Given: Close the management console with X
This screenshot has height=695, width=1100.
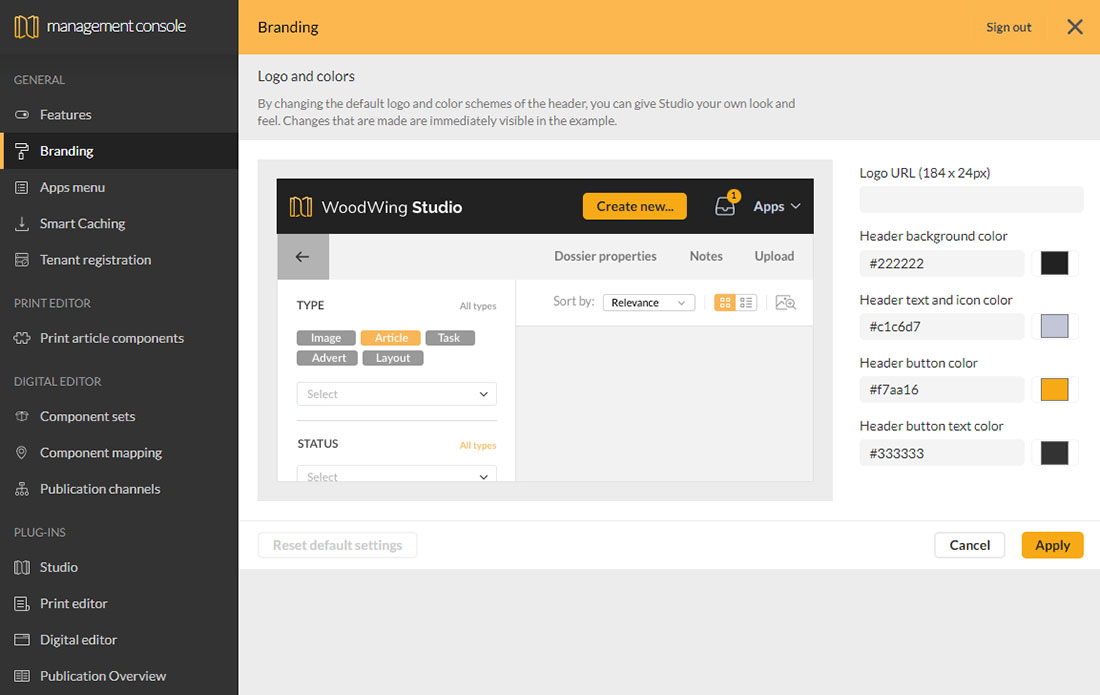Looking at the screenshot, I should (1075, 27).
